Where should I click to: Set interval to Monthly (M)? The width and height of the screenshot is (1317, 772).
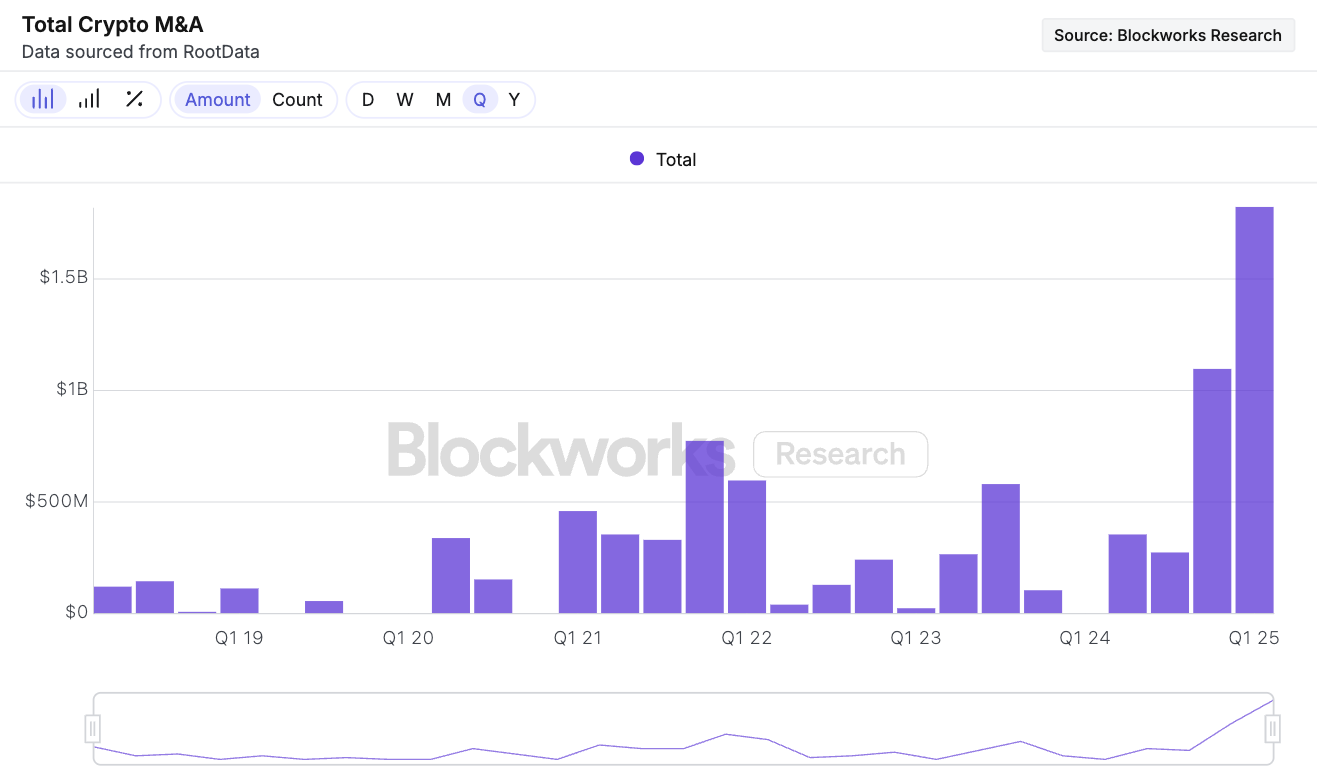click(443, 100)
